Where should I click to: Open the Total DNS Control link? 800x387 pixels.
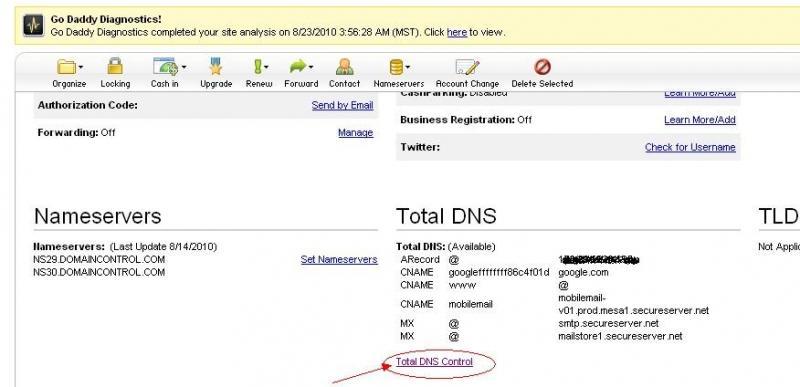[x=434, y=362]
